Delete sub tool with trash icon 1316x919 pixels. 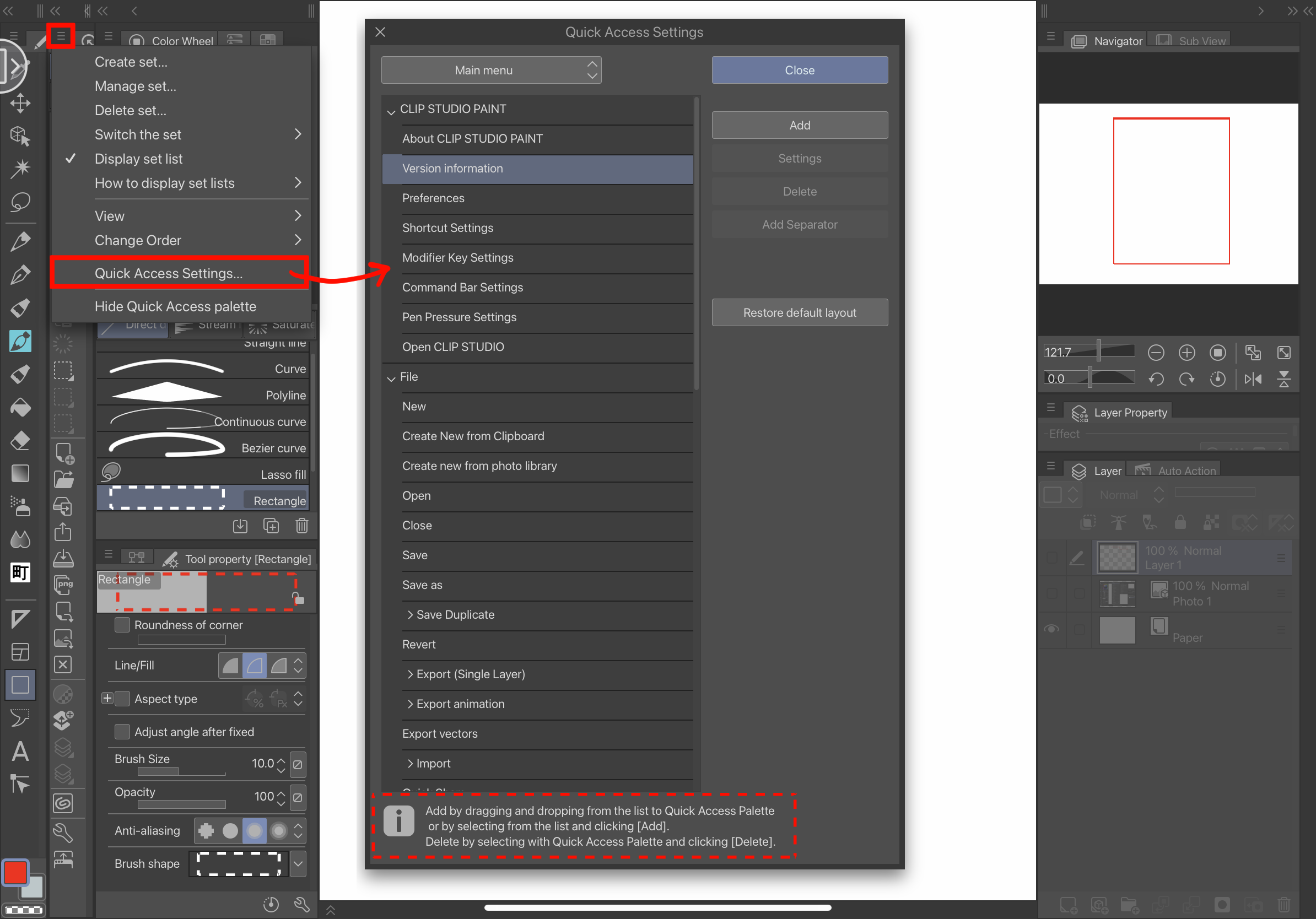[301, 526]
